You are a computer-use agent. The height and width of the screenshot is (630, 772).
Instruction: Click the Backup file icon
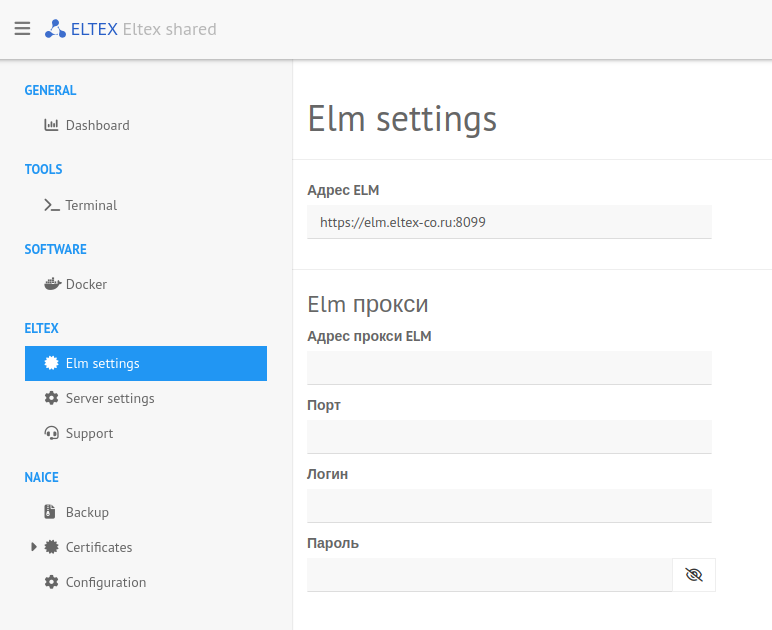tap(51, 512)
